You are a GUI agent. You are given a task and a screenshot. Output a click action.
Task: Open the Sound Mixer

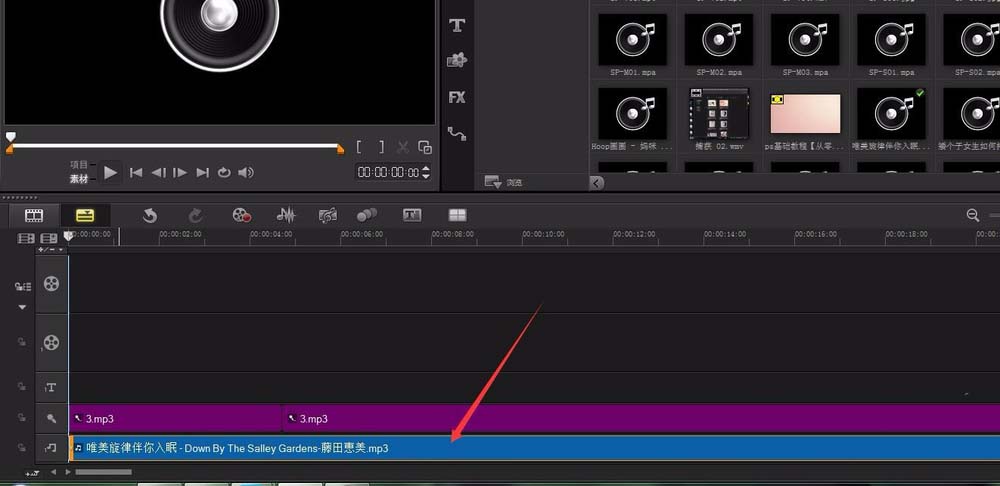[286, 216]
